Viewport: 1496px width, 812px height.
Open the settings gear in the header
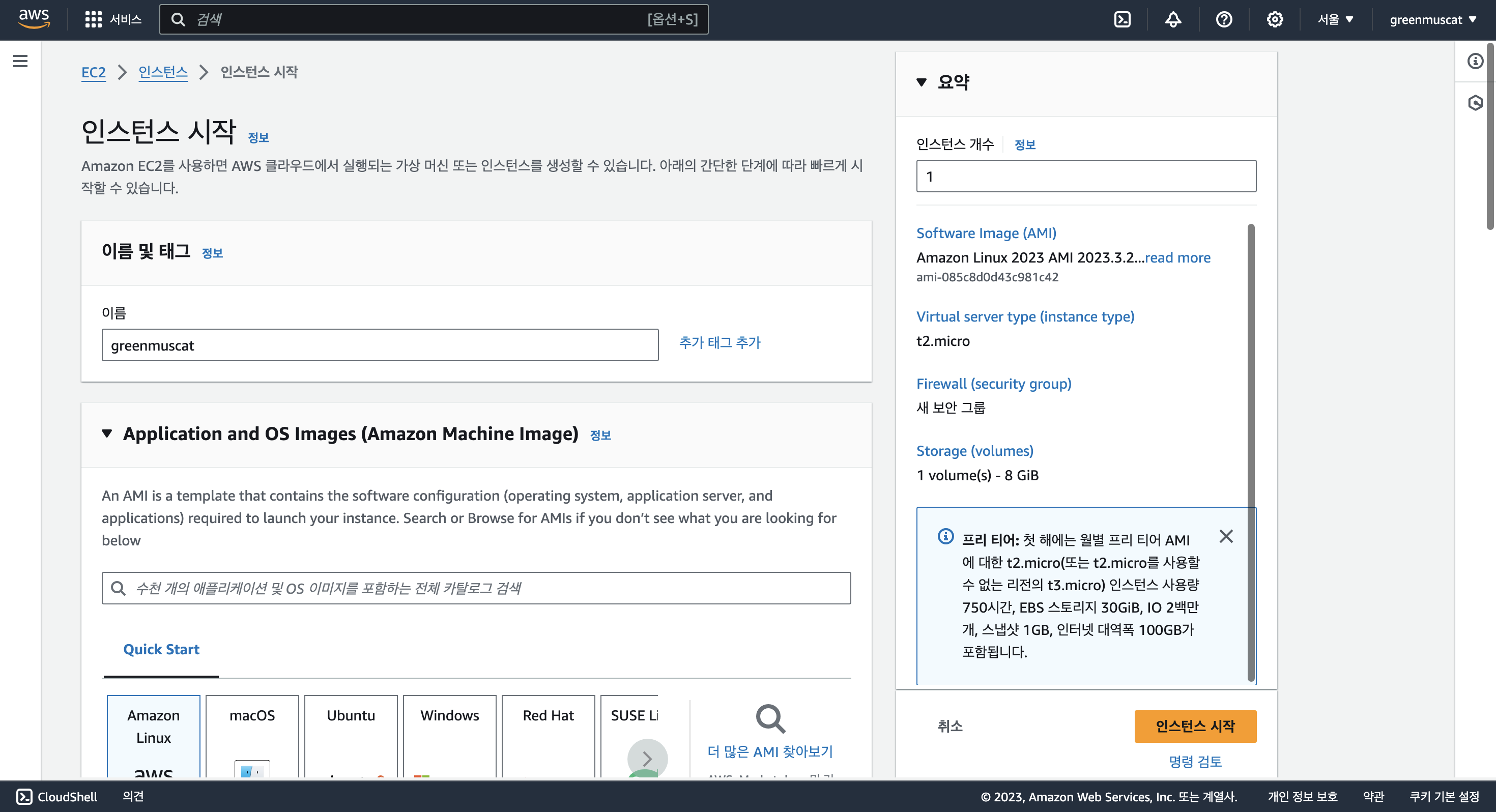[x=1275, y=20]
